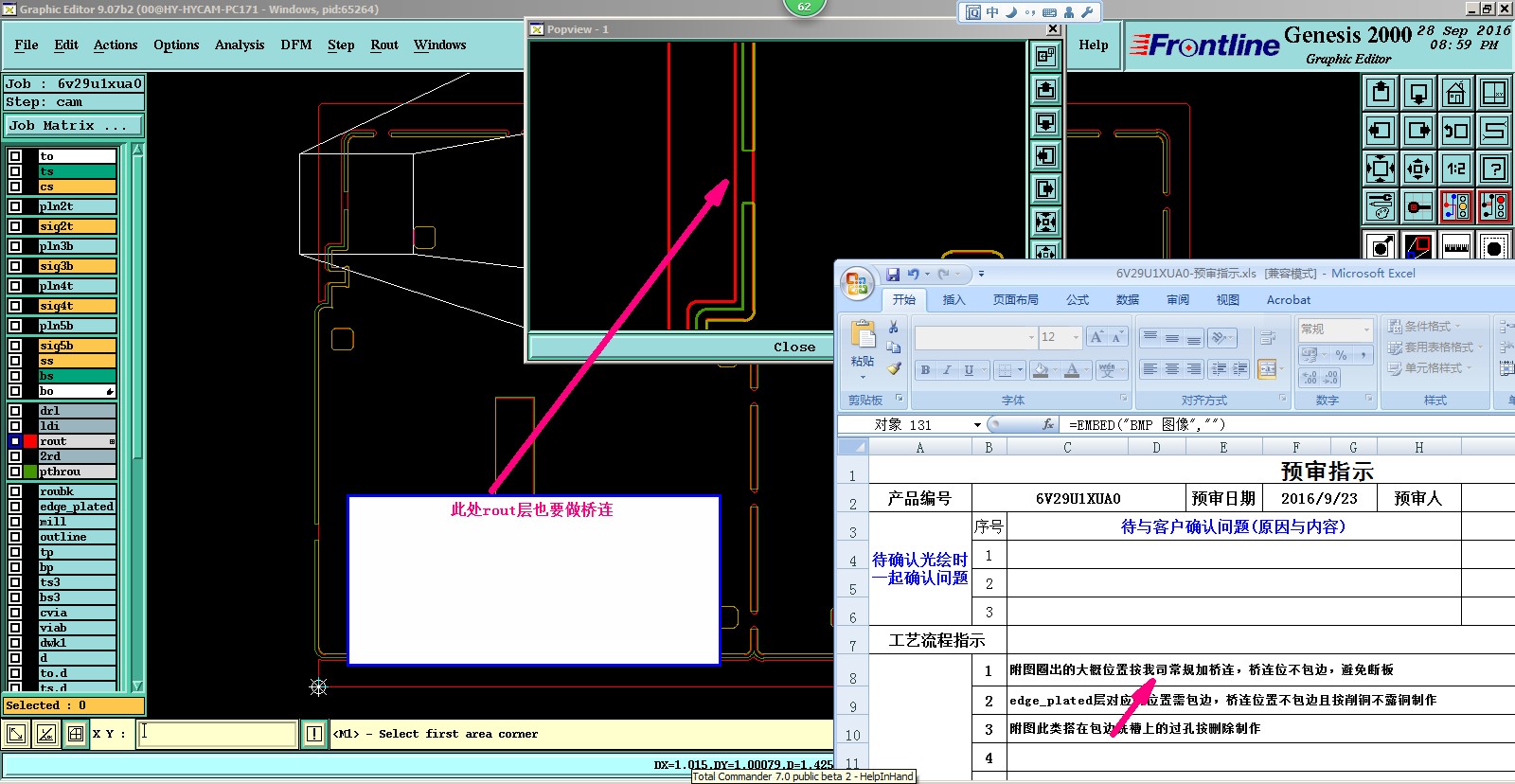Screen dimensions: 1515x784
Task: Switch to the Acrobat ribbon tab
Action: tap(1288, 300)
